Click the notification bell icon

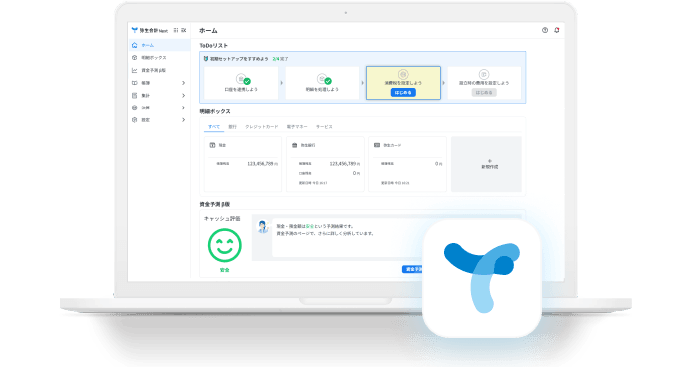point(557,30)
